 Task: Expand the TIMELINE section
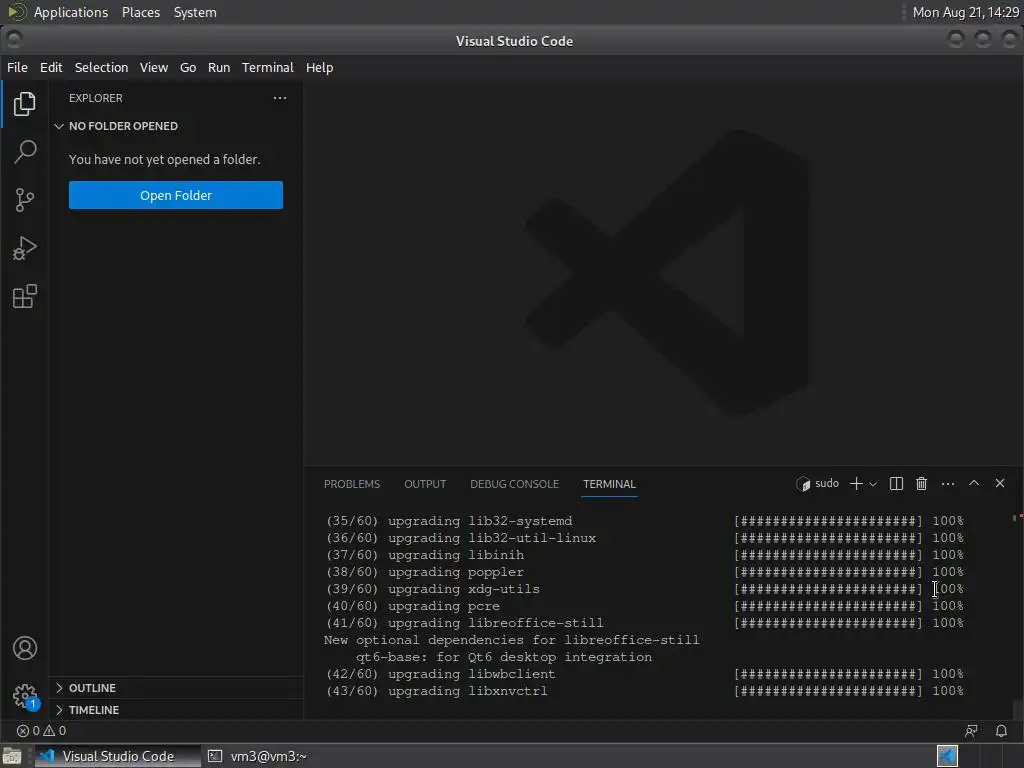tap(176, 710)
